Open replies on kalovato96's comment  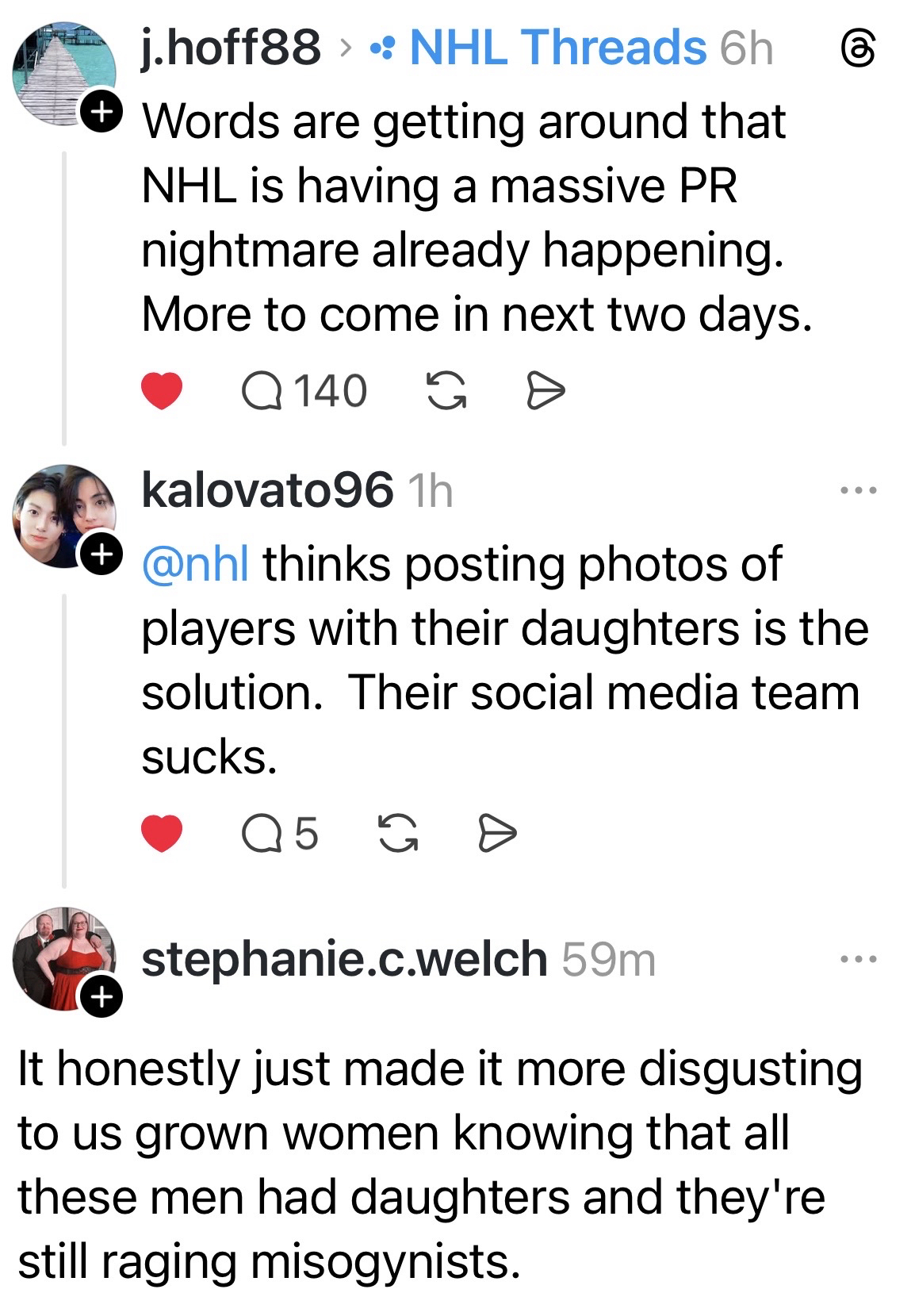[280, 834]
